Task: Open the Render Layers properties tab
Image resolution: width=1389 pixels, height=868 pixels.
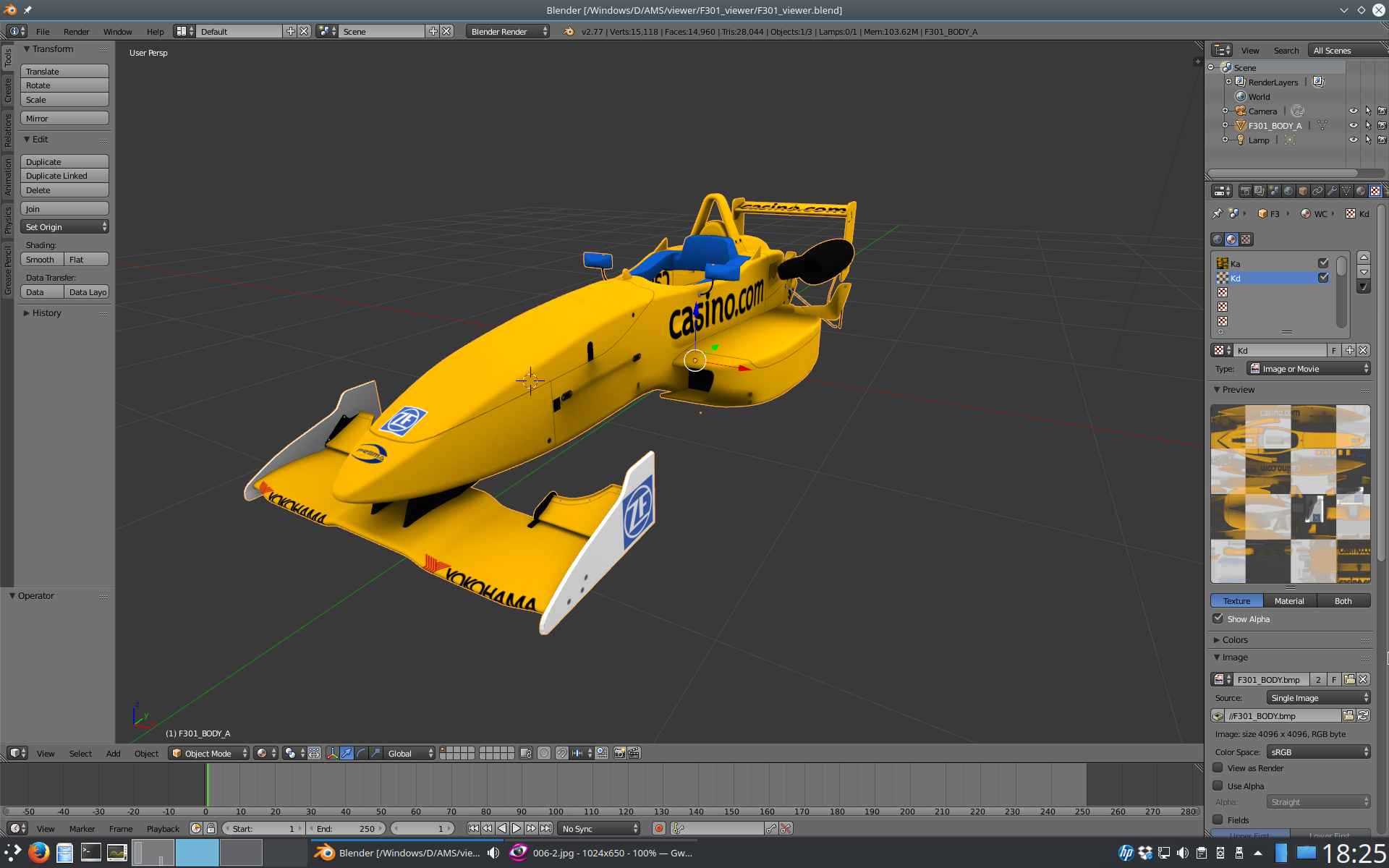Action: [1260, 191]
